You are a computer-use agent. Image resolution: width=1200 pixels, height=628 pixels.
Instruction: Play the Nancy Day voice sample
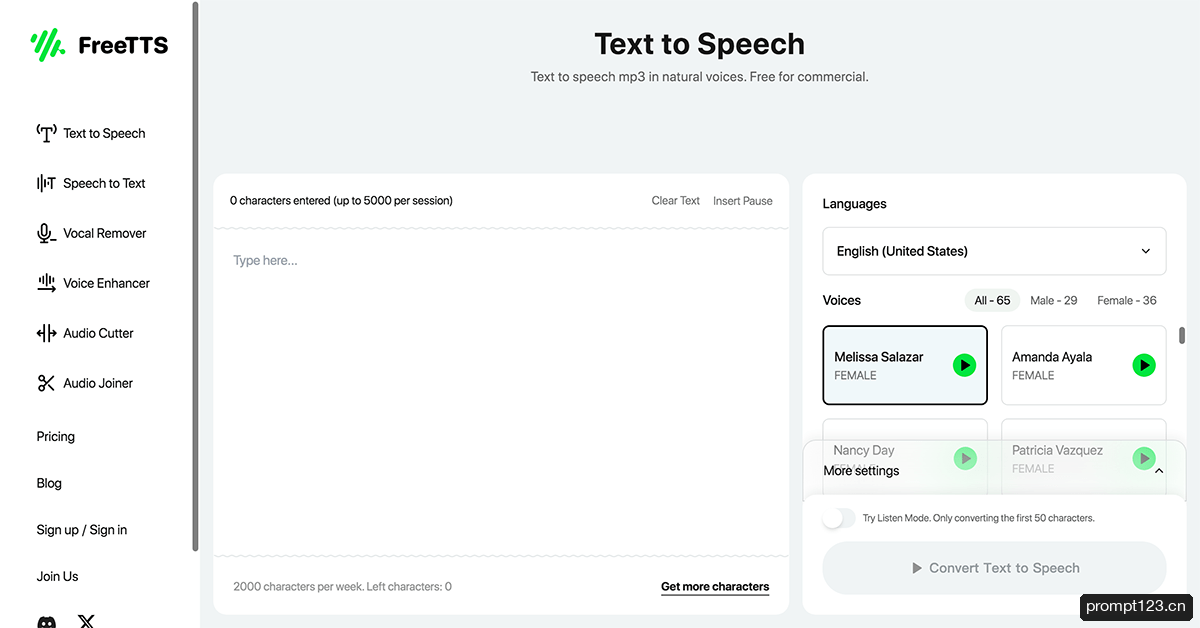click(964, 458)
